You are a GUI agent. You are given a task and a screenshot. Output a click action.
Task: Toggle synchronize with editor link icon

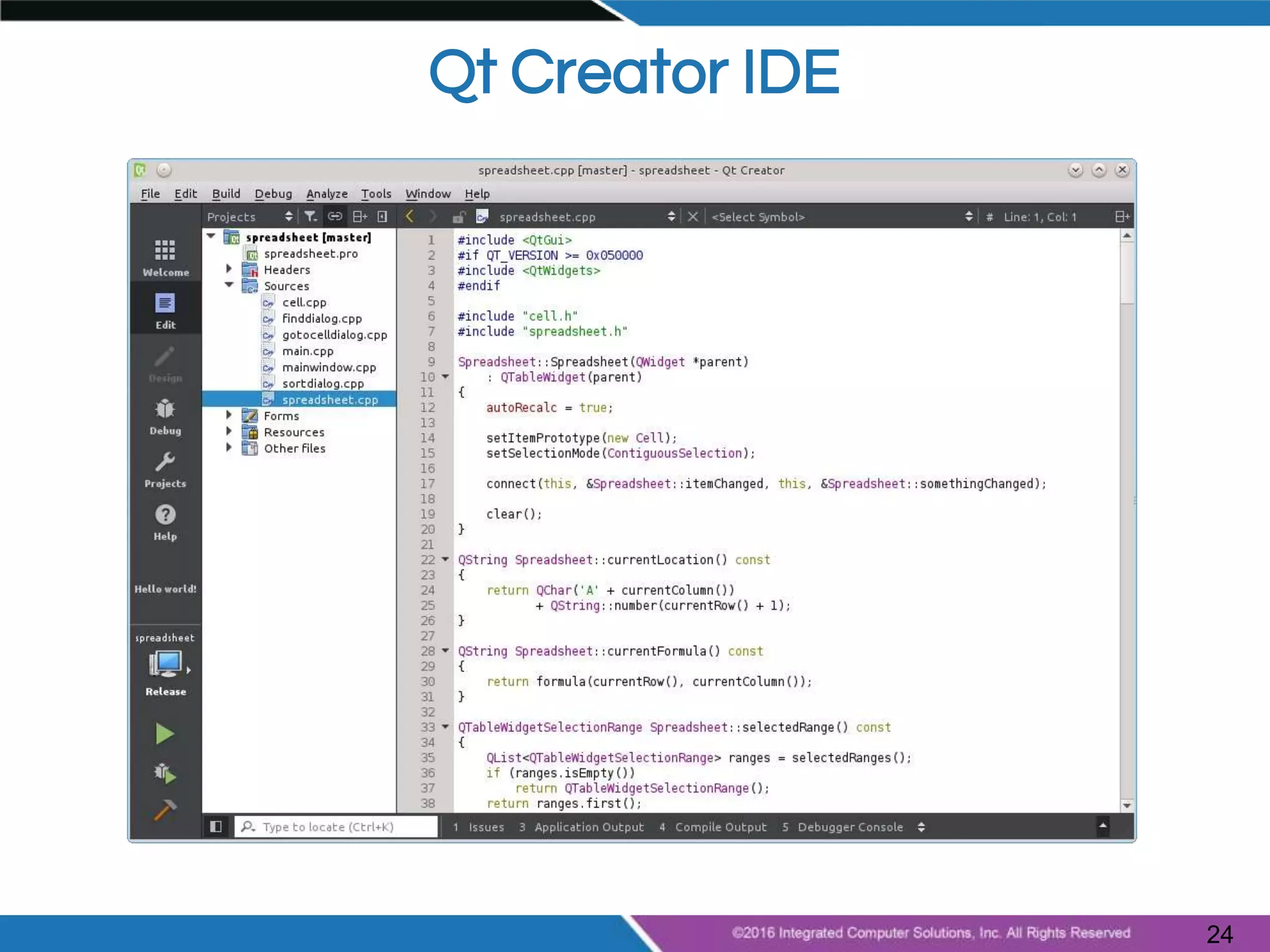[x=335, y=216]
